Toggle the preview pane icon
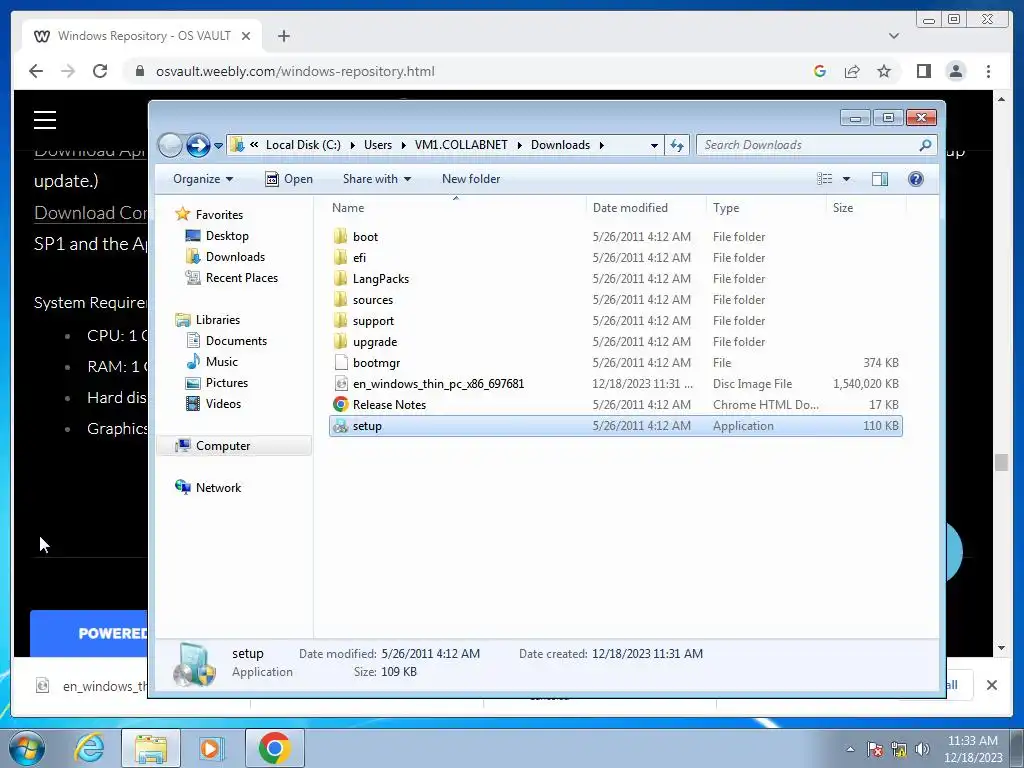The width and height of the screenshot is (1024, 768). click(880, 179)
